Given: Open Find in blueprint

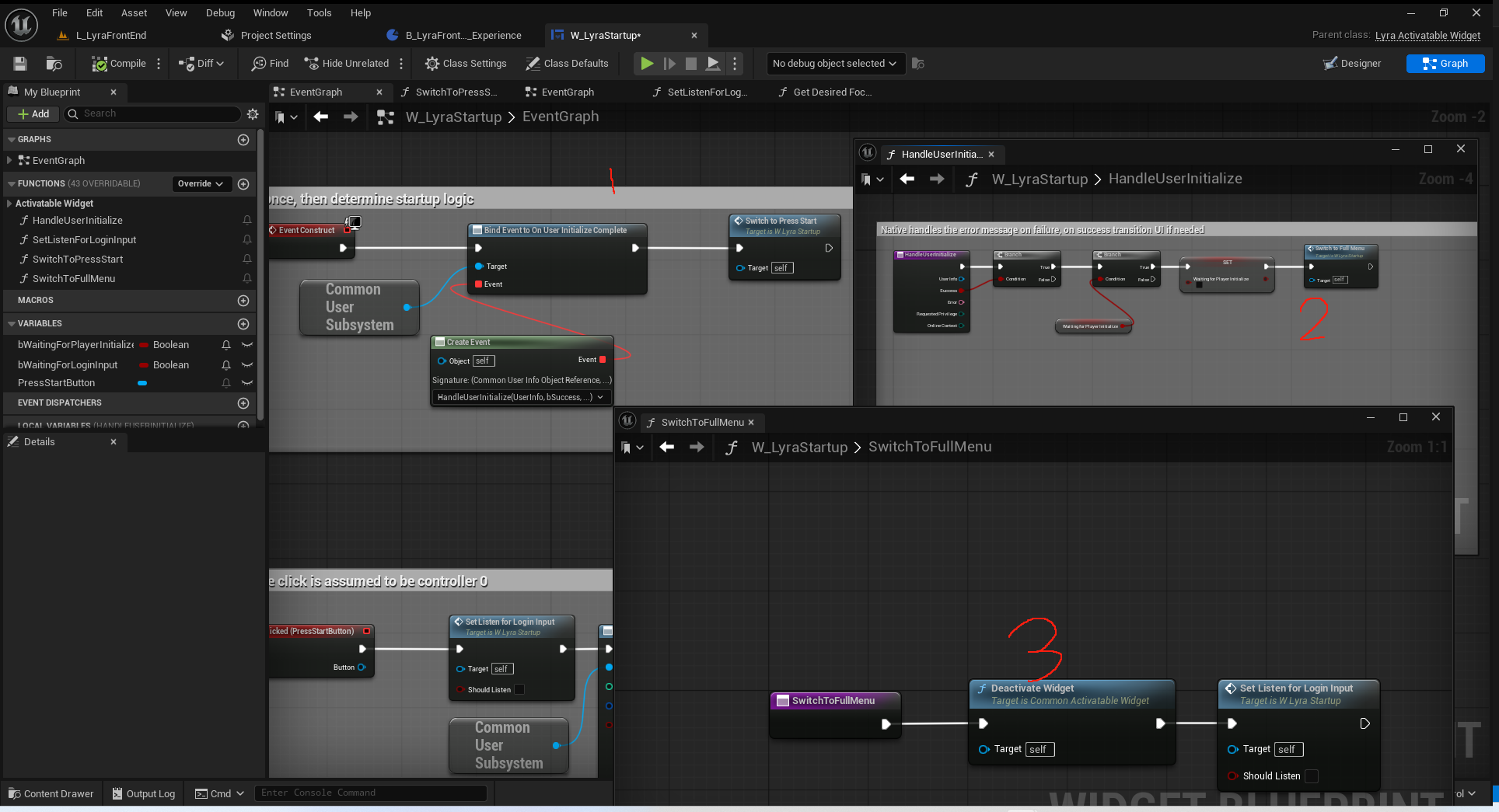Looking at the screenshot, I should (270, 64).
